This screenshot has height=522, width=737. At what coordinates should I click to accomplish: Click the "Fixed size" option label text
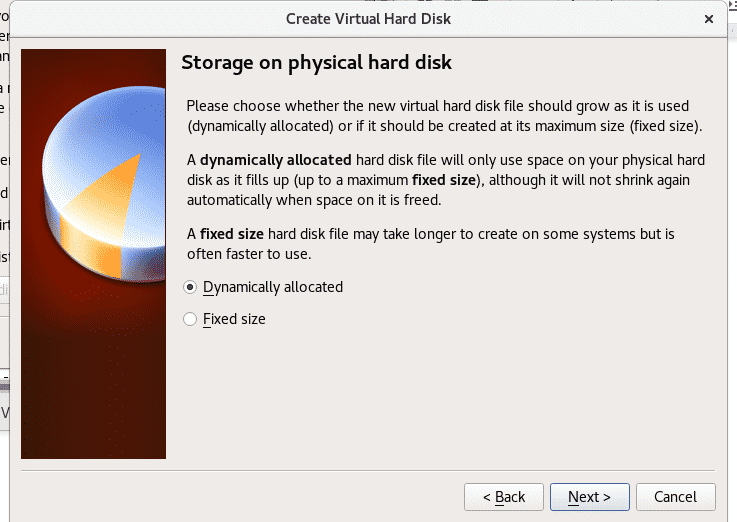click(x=234, y=319)
